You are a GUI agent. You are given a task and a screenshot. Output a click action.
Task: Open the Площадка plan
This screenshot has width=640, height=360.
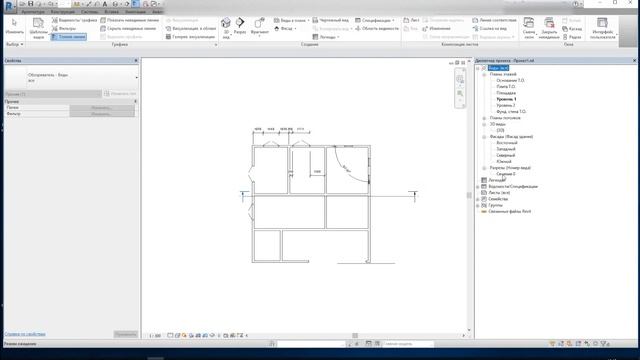click(x=506, y=93)
